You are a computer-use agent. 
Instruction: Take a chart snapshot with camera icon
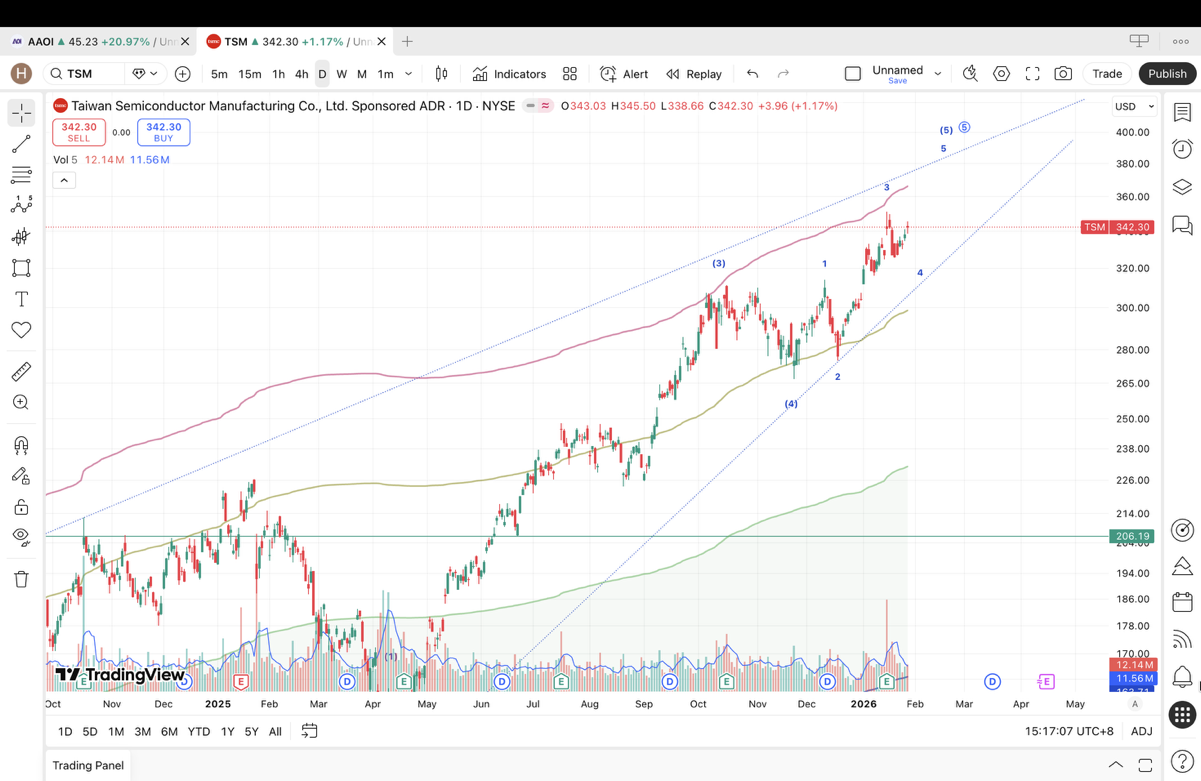tap(1063, 74)
